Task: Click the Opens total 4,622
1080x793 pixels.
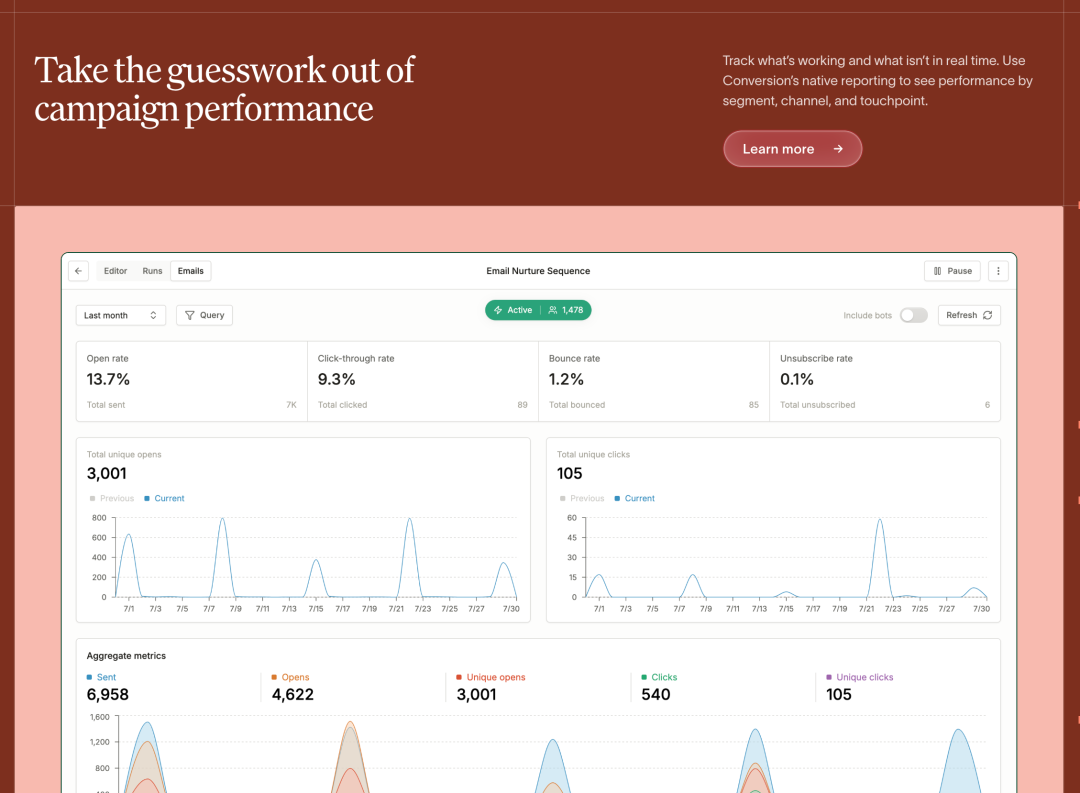Action: point(293,694)
